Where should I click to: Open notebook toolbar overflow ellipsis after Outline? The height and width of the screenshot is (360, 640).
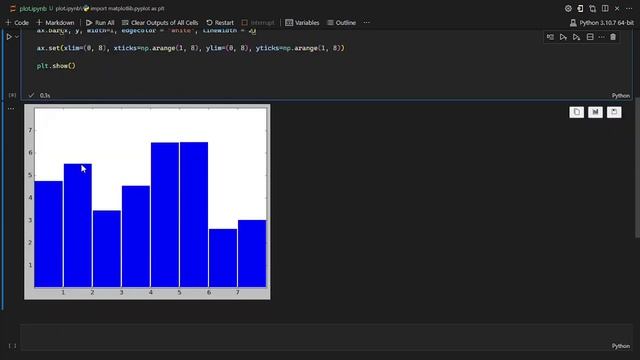point(367,22)
